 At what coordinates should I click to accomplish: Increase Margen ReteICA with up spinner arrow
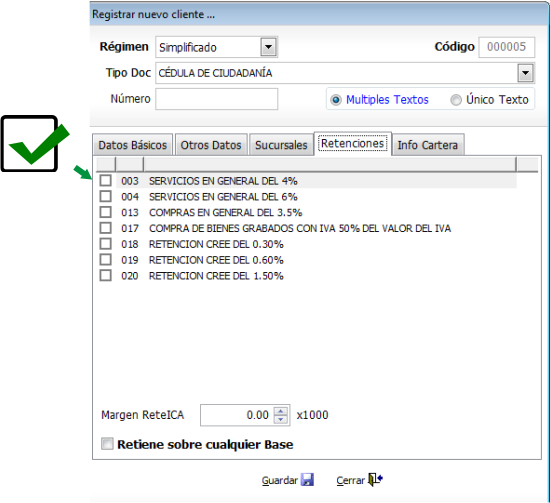(x=280, y=411)
